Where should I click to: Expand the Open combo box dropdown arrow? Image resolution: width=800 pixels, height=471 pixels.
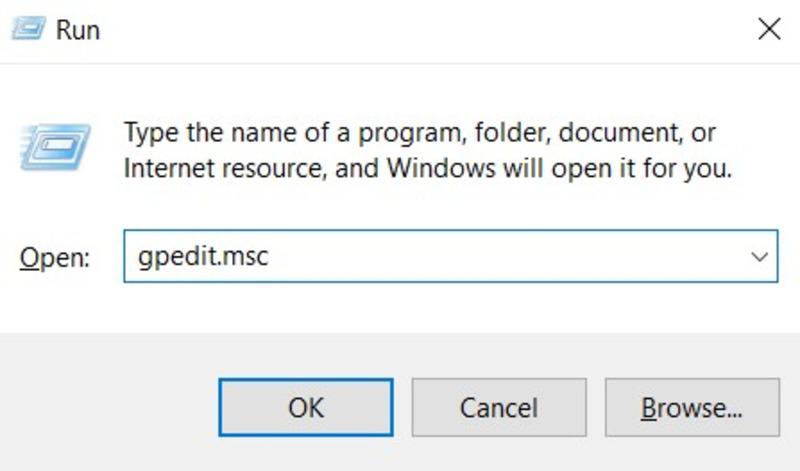[757, 257]
